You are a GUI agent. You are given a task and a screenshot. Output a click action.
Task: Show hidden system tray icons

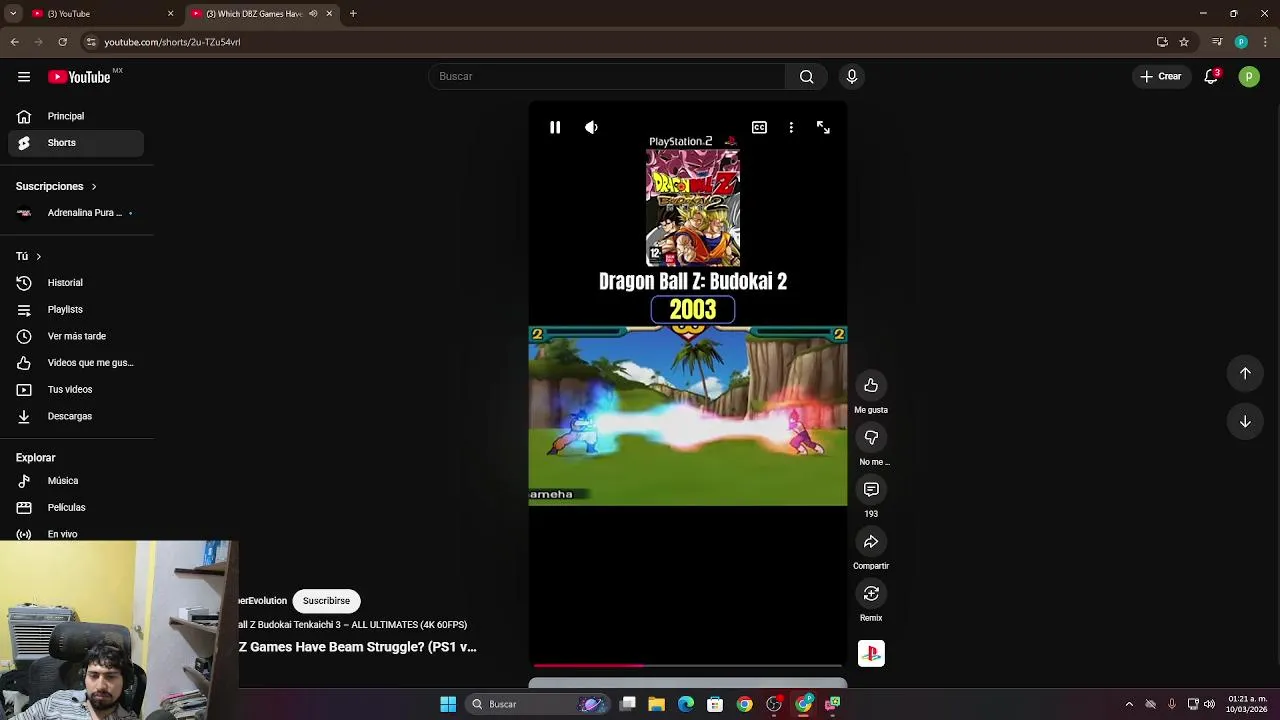click(1129, 704)
